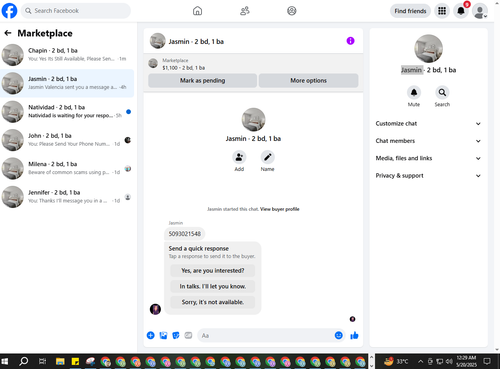Viewport: 500px width, 369px height.
Task: Open the Natividad - 2 bd, 1 ba conversation
Action: click(67, 112)
